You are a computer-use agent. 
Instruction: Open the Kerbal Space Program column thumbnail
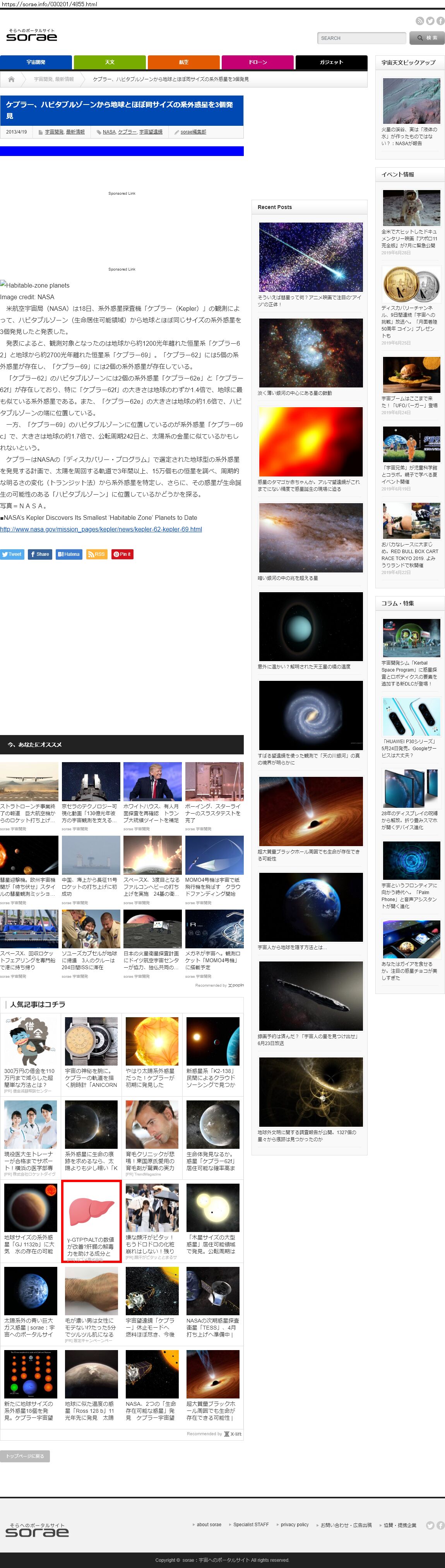point(411,637)
